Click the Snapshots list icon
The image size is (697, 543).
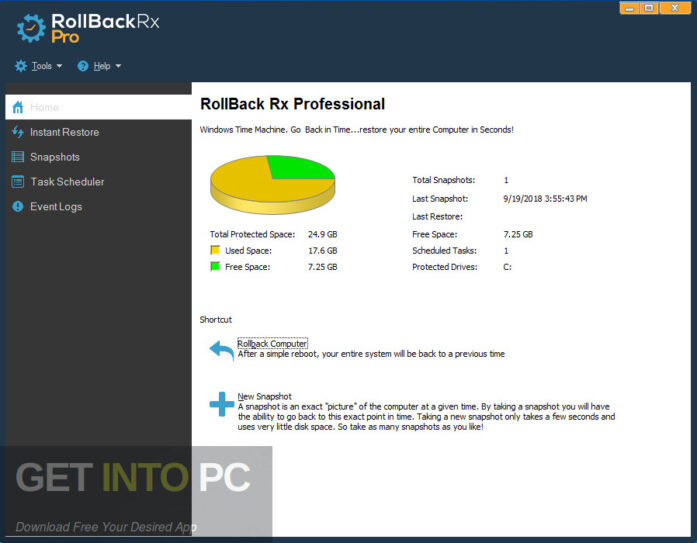click(x=18, y=157)
